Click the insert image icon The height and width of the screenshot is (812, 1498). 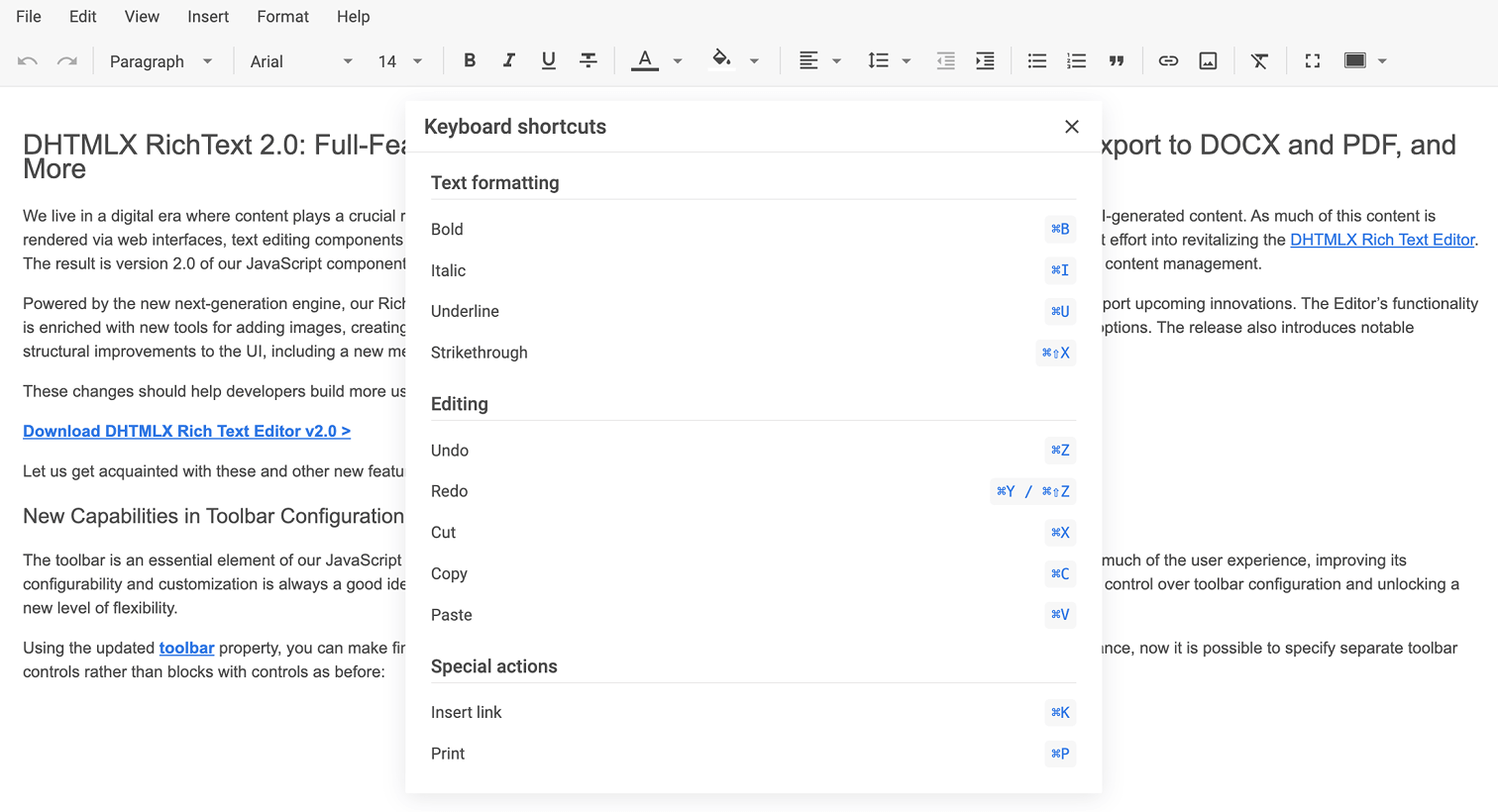1209,60
